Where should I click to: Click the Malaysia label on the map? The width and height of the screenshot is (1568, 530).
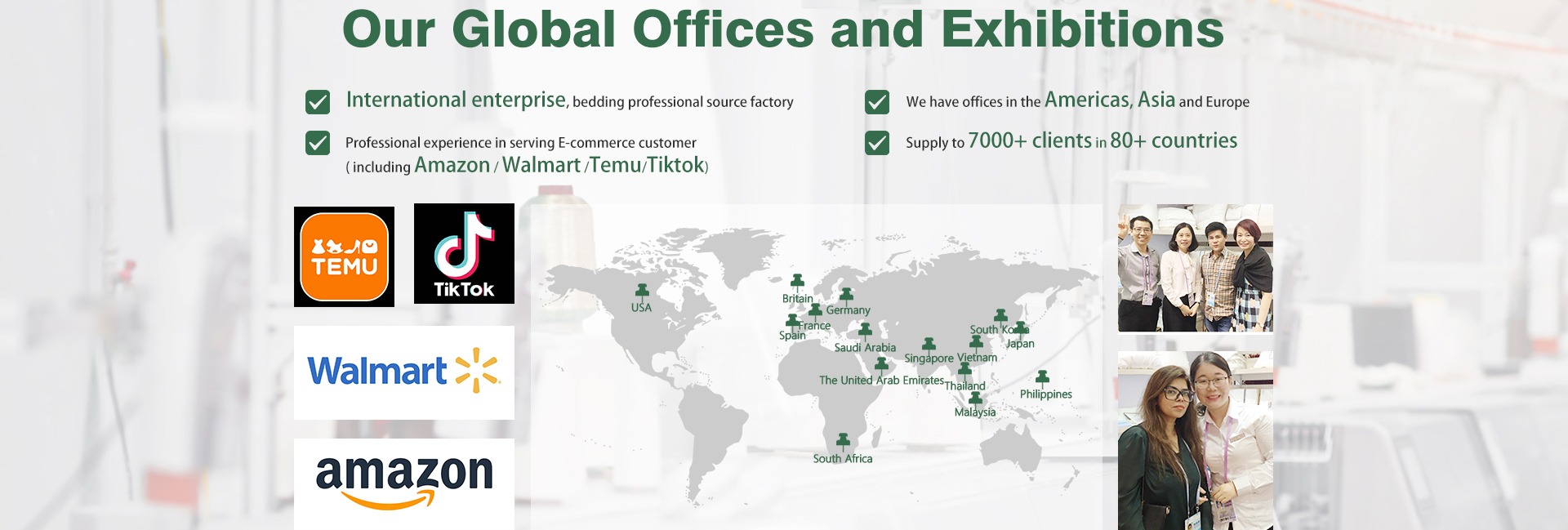[975, 412]
